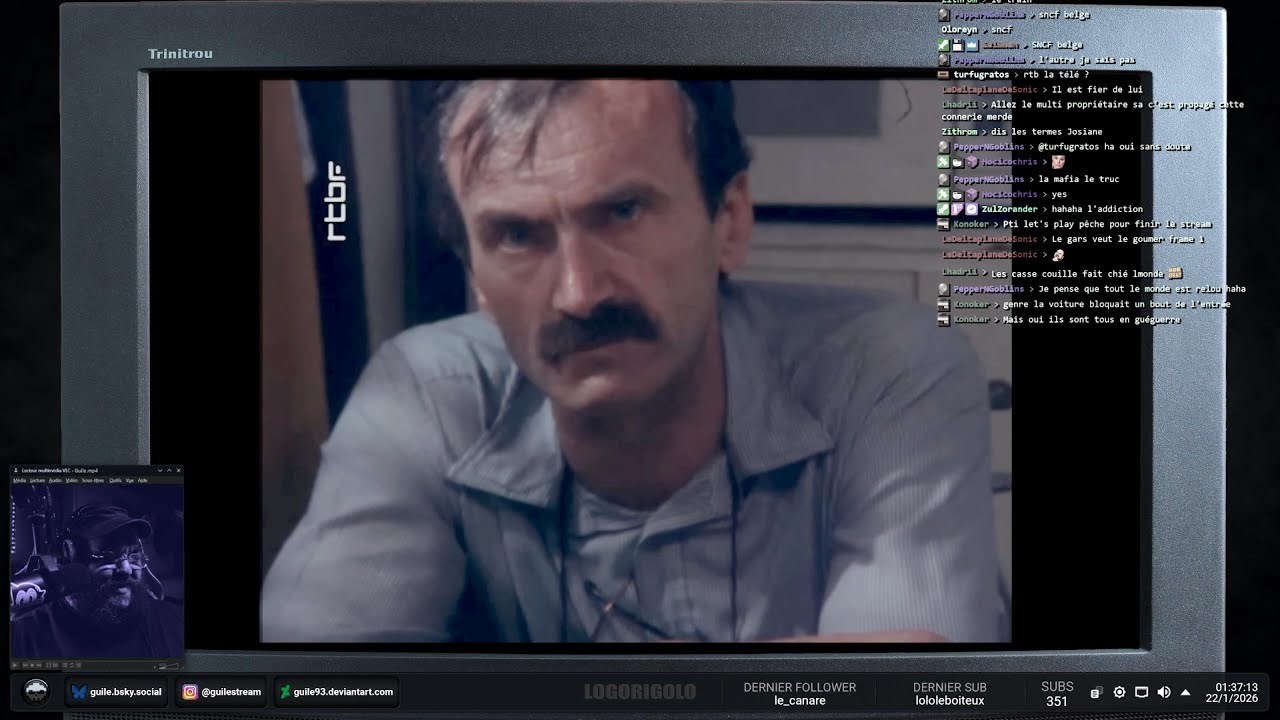Click the chat message 'la mafia le truc'
This screenshot has width=1280, height=720.
1079,179
